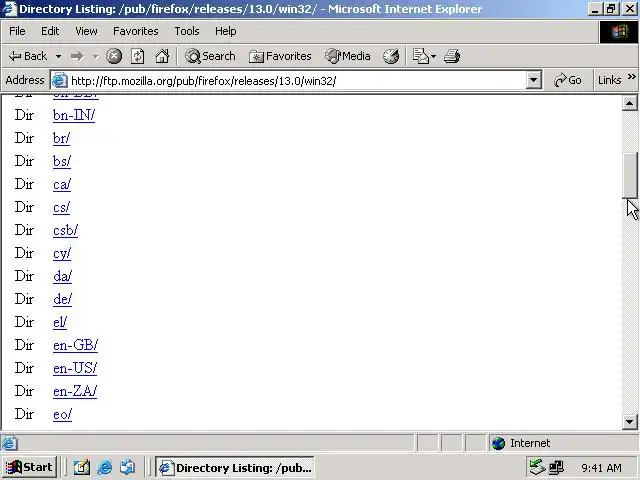The width and height of the screenshot is (640, 480).
Task: Click the Forward arrow button
Action: (x=77, y=56)
